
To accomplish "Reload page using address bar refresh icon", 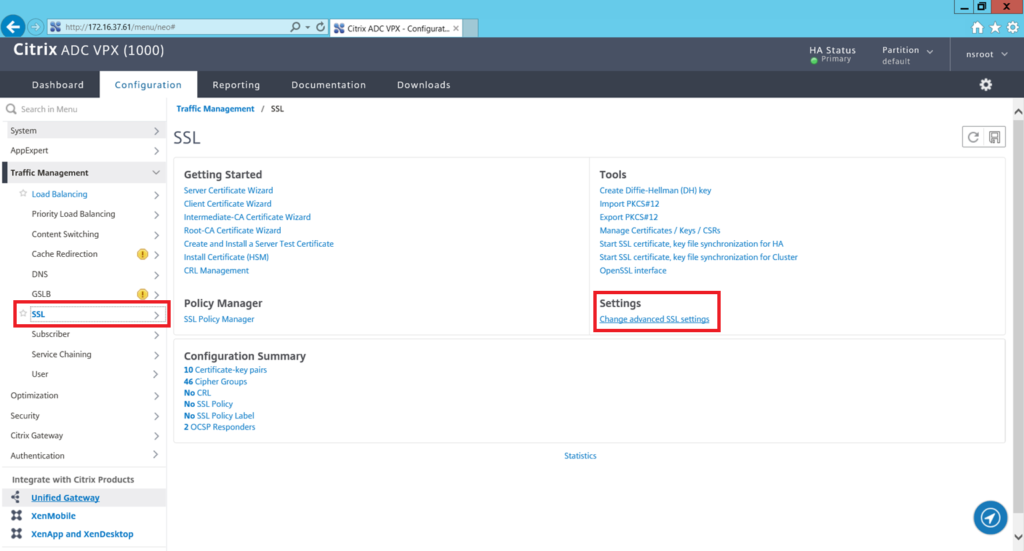I will coord(320,27).
